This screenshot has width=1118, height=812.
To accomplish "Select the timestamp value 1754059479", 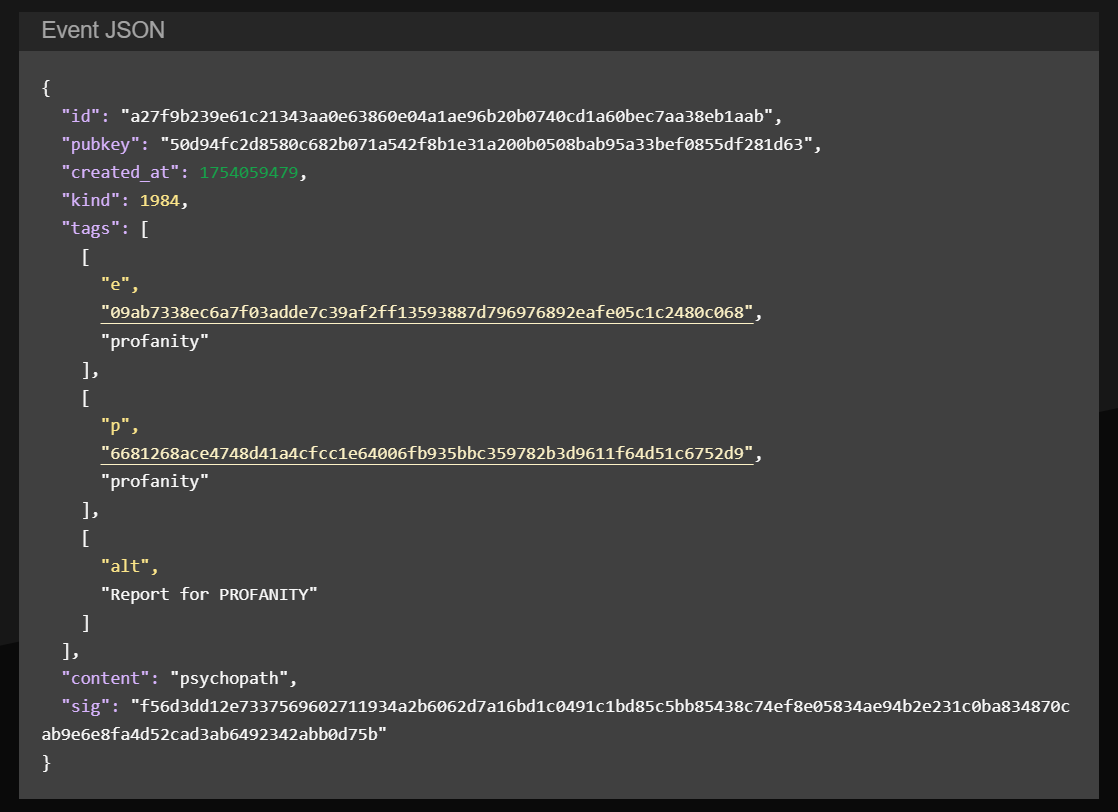I will (249, 173).
